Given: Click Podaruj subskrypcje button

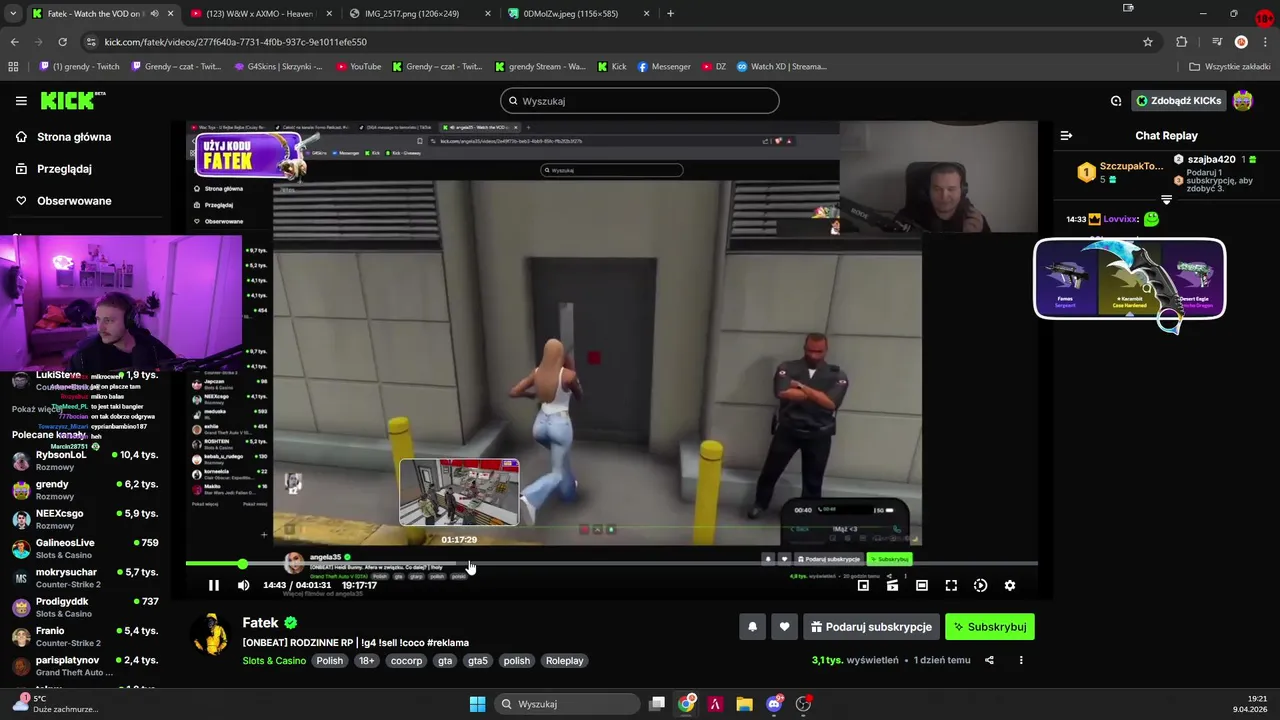Looking at the screenshot, I should click(871, 627).
